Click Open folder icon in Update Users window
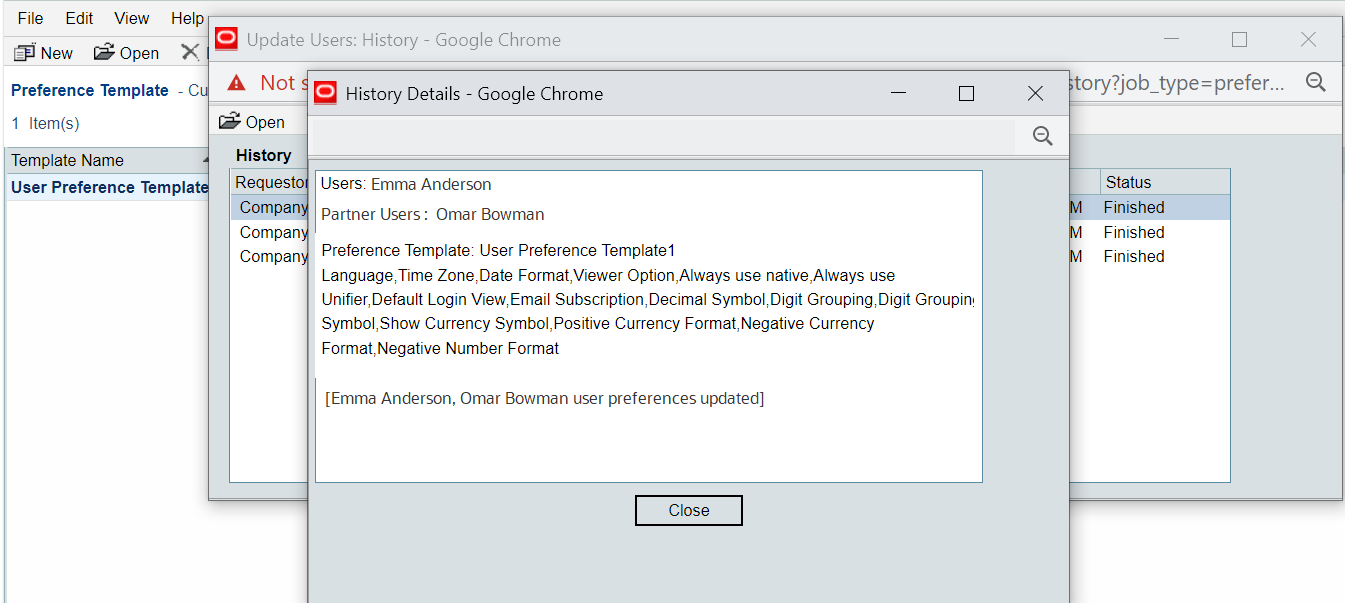 coord(230,121)
